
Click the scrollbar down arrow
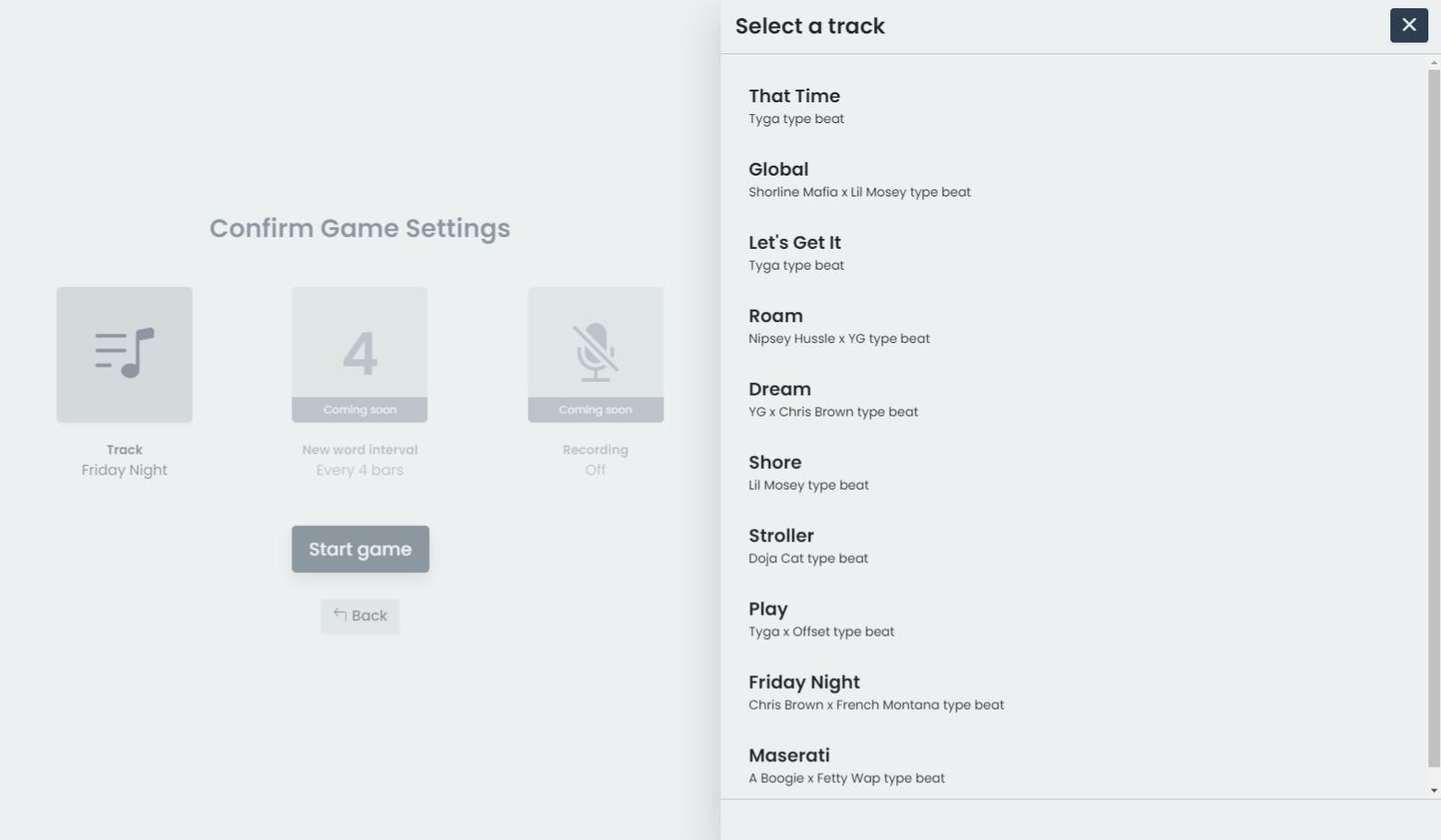pos(1434,790)
